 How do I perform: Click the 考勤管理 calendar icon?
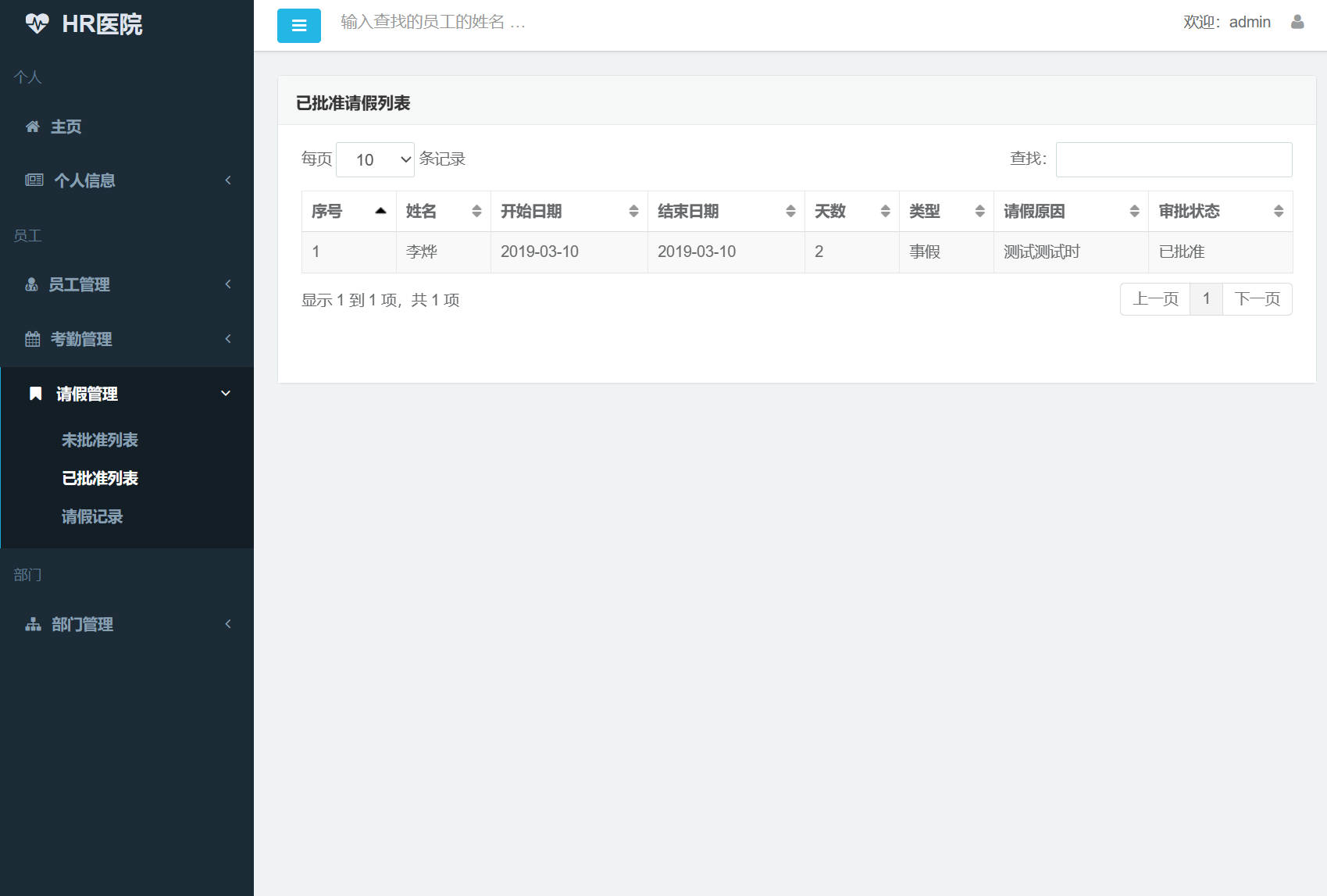coord(32,339)
